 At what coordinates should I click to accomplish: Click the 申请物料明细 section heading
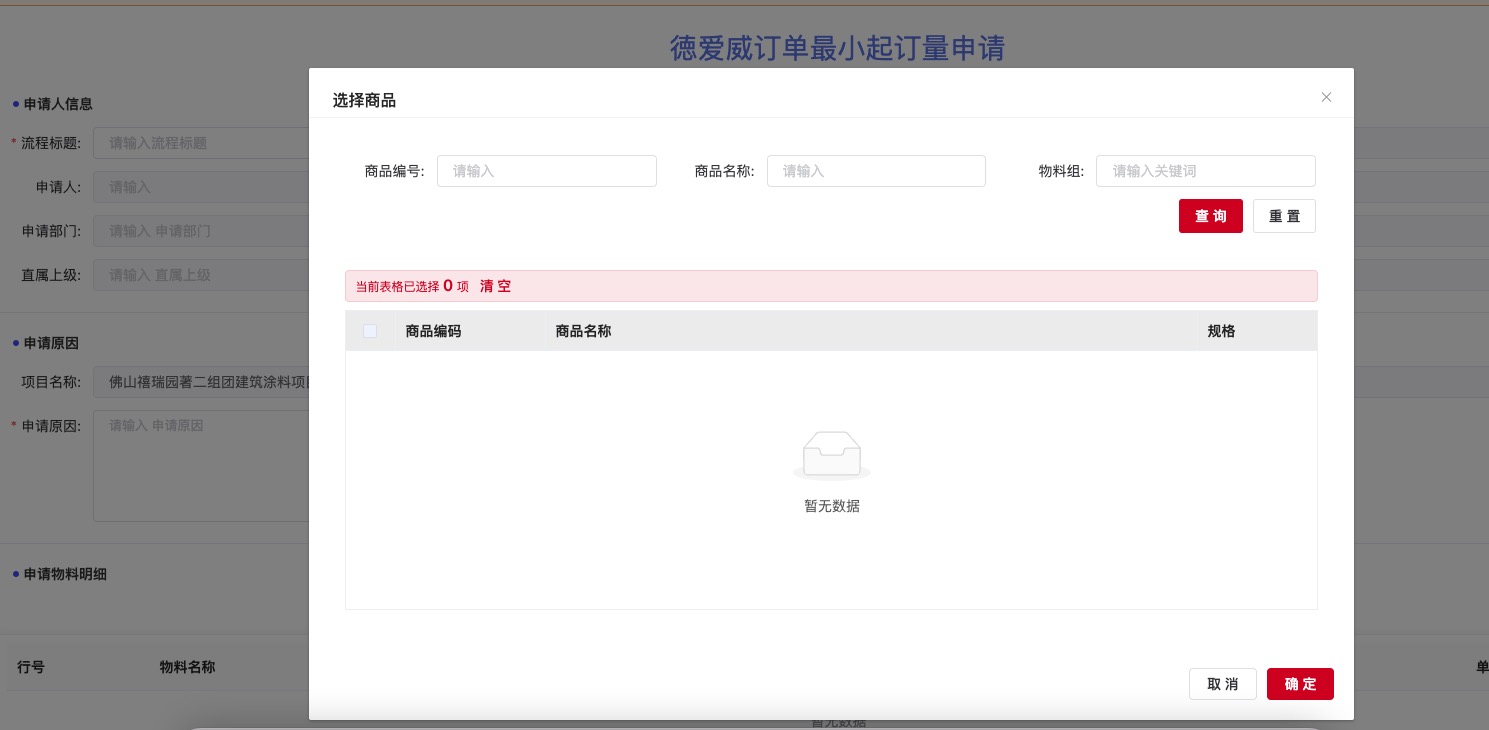click(x=65, y=574)
